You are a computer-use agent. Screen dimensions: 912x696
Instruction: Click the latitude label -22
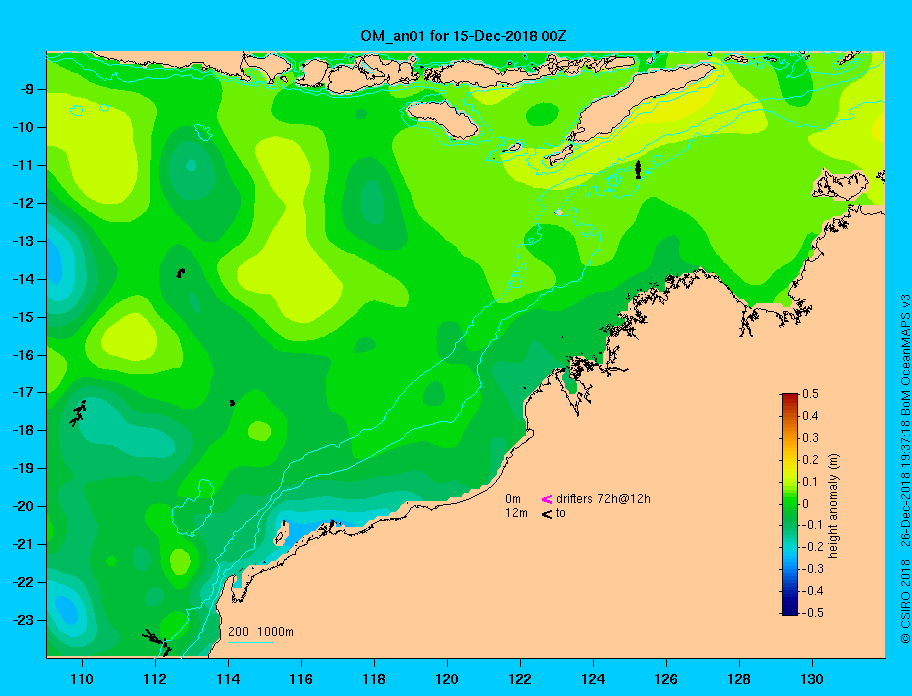[x=23, y=582]
